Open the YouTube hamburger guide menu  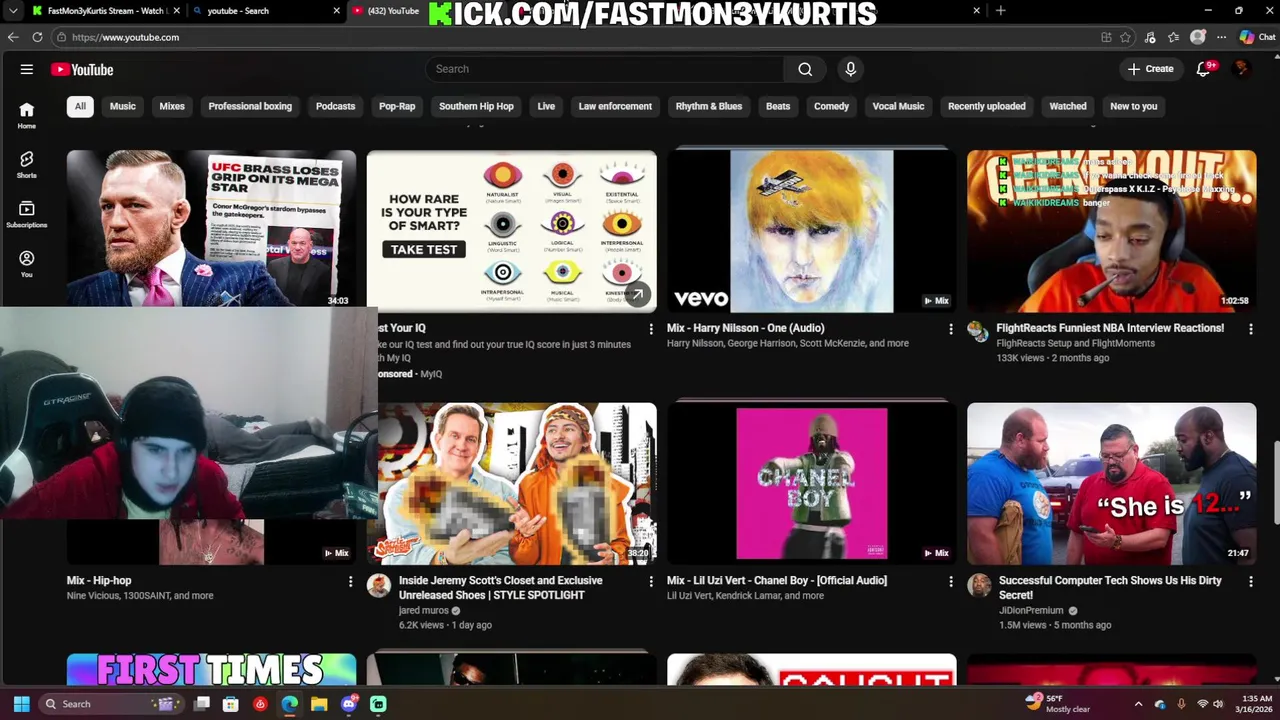click(x=27, y=70)
